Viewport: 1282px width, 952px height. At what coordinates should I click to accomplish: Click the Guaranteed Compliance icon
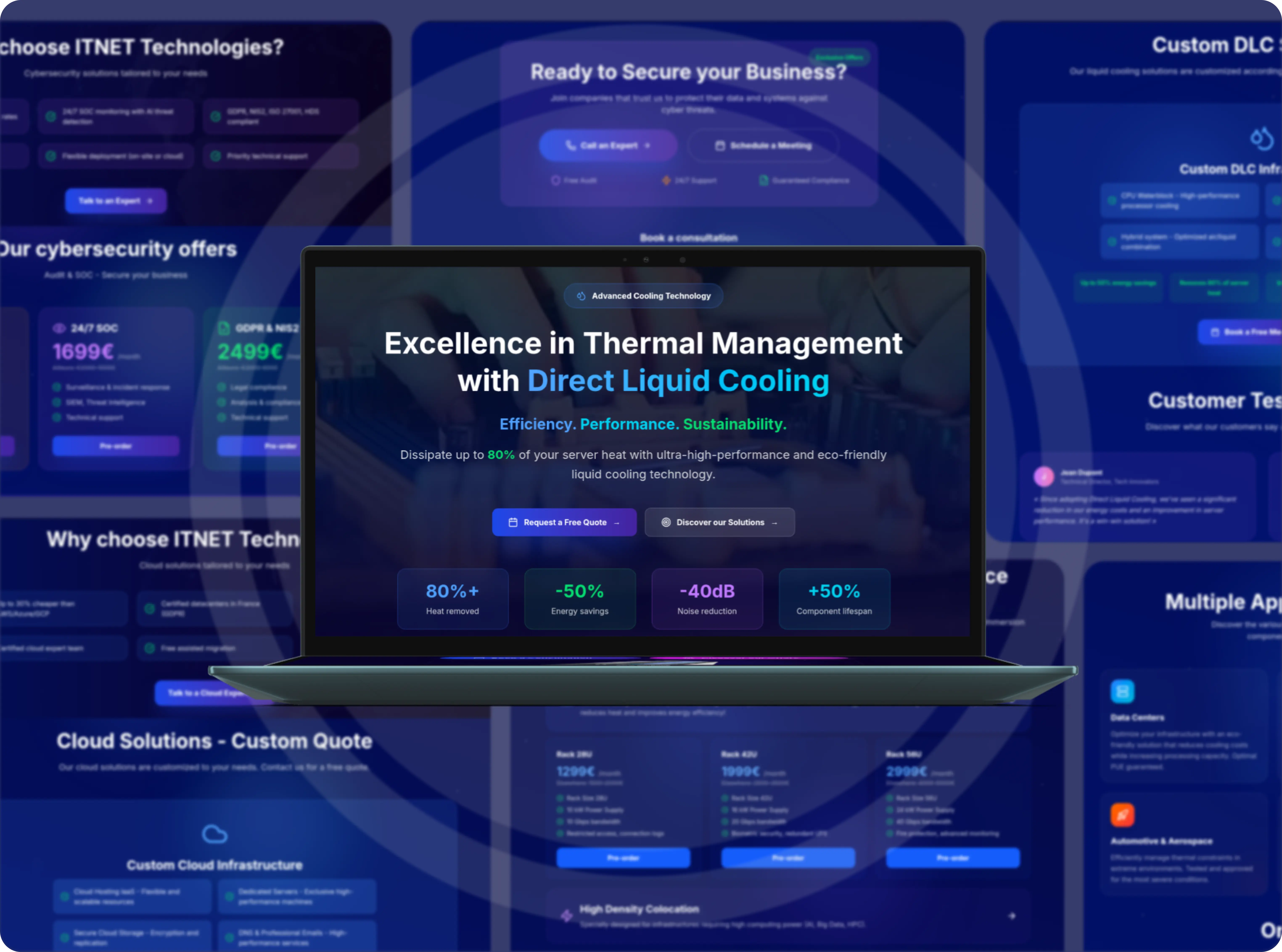(x=764, y=180)
